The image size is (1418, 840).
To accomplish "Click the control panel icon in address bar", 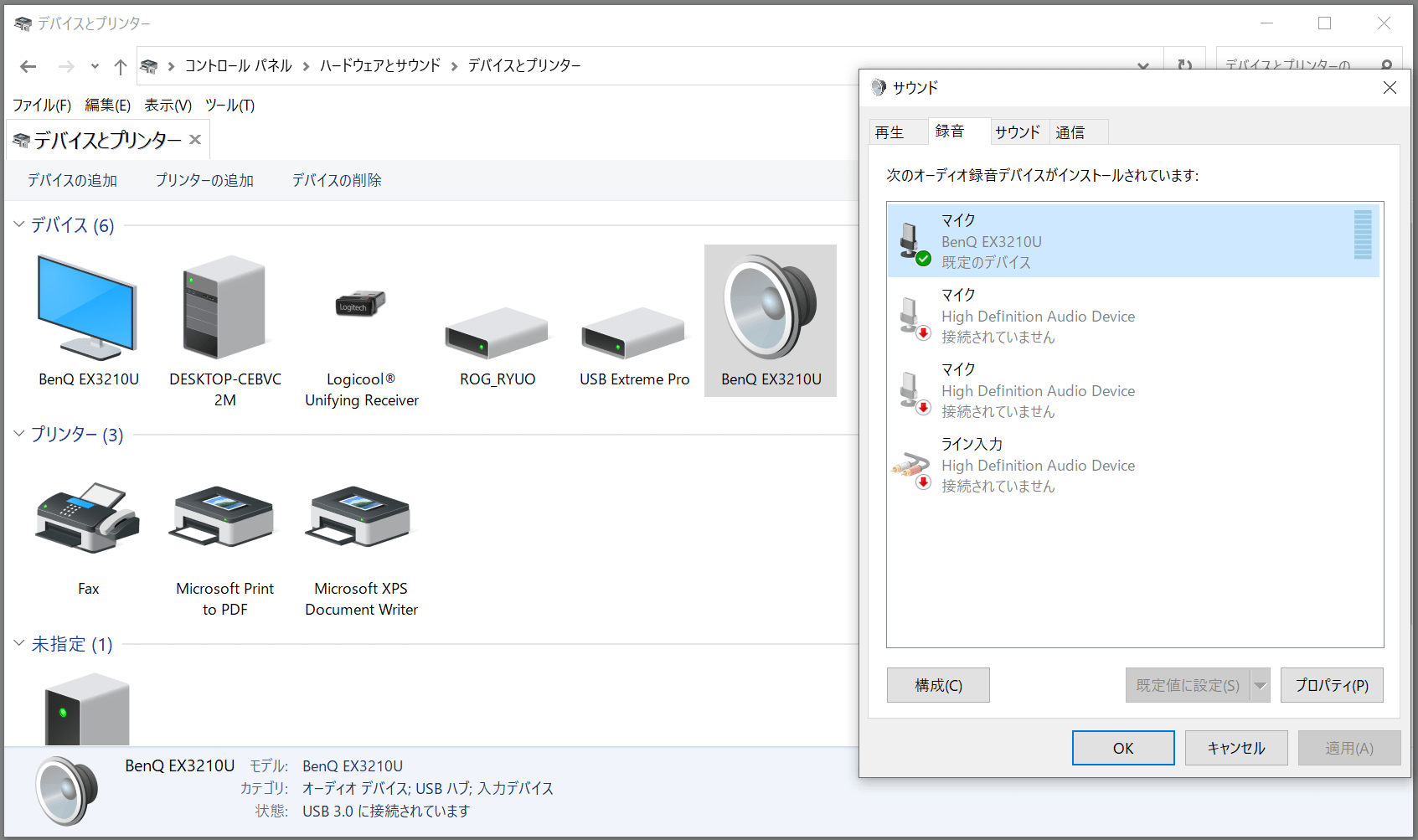I will (x=149, y=66).
